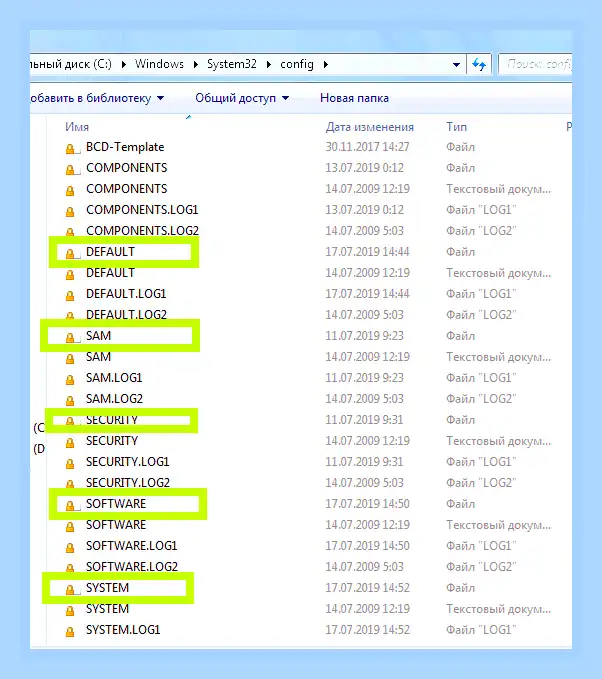
Task: Expand arrow after the System32 breadcrumb
Action: click(x=269, y=64)
